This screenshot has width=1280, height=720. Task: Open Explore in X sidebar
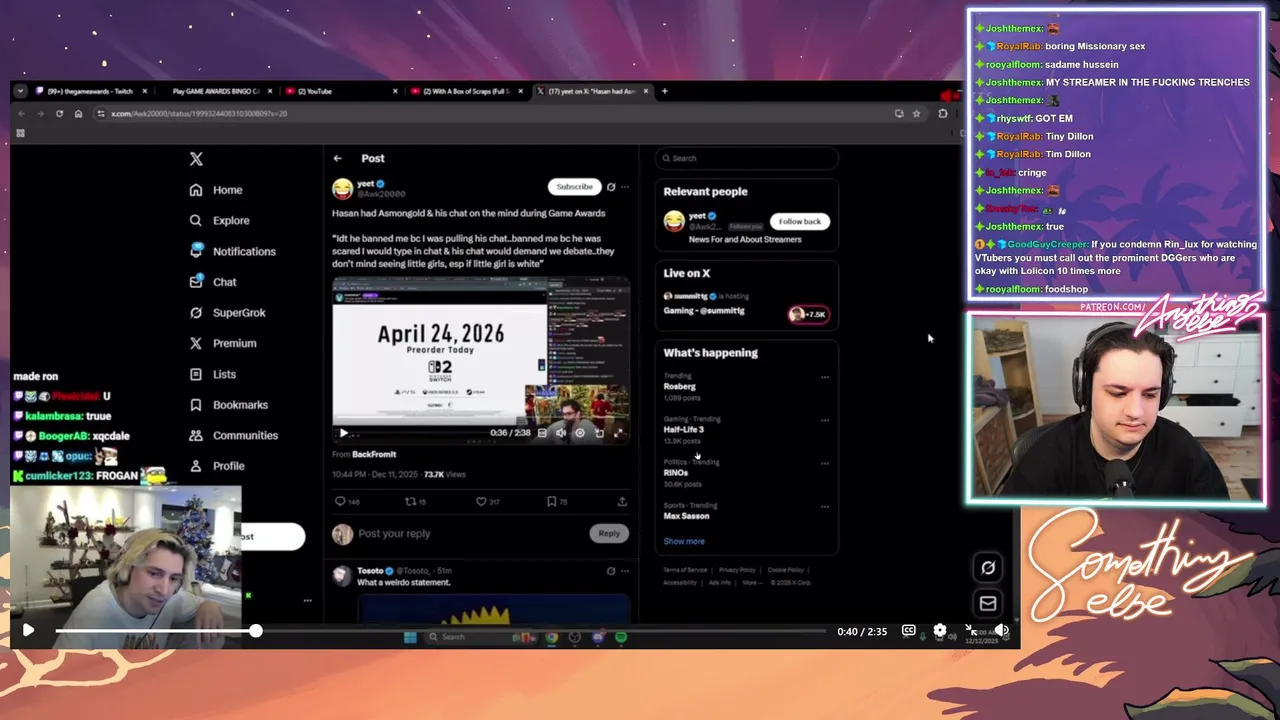220,220
